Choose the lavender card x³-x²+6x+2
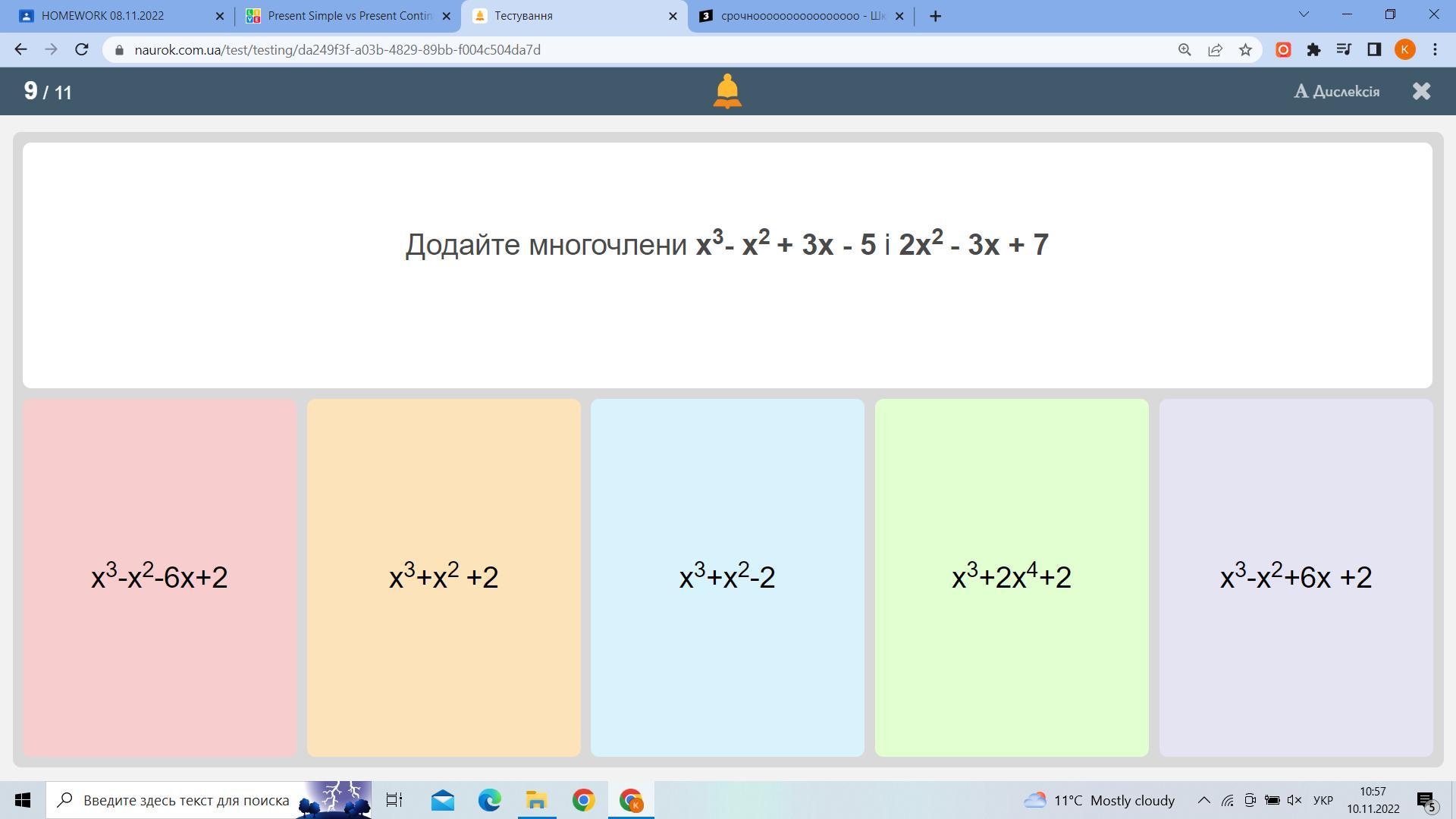 (x=1295, y=577)
